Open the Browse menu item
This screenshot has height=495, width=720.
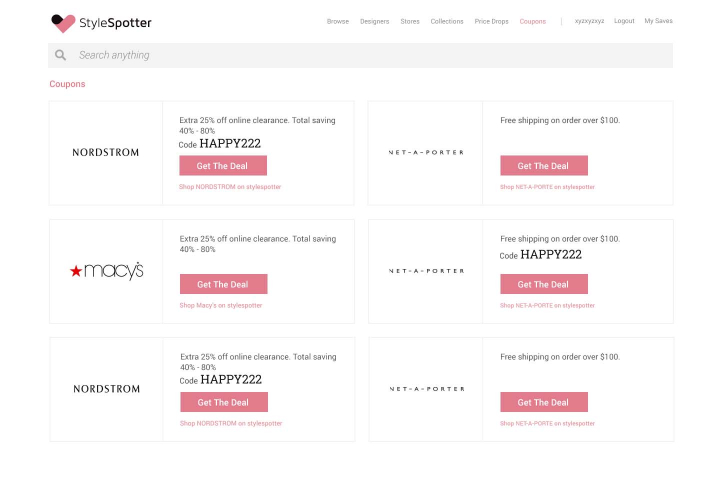338,21
